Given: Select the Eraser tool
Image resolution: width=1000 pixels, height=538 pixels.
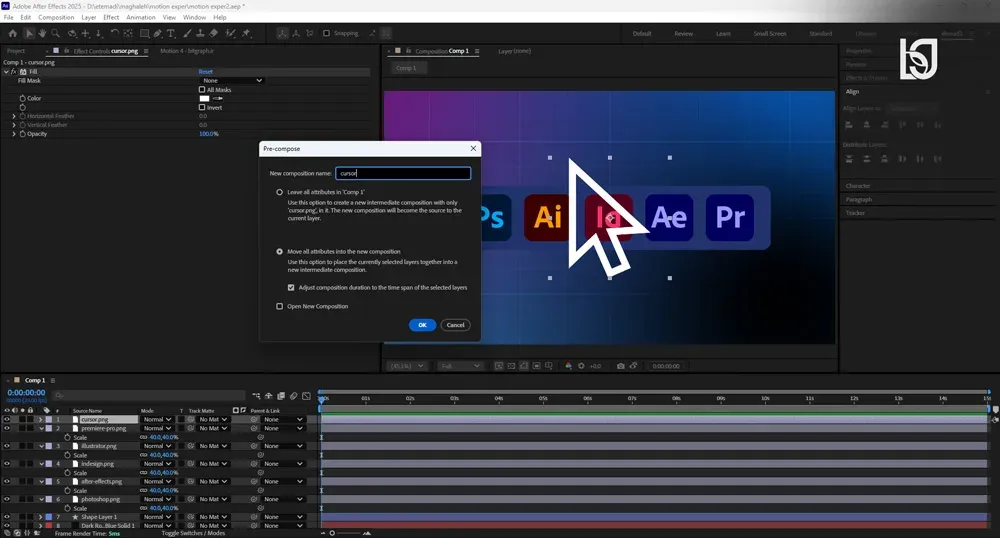Looking at the screenshot, I should [x=214, y=33].
